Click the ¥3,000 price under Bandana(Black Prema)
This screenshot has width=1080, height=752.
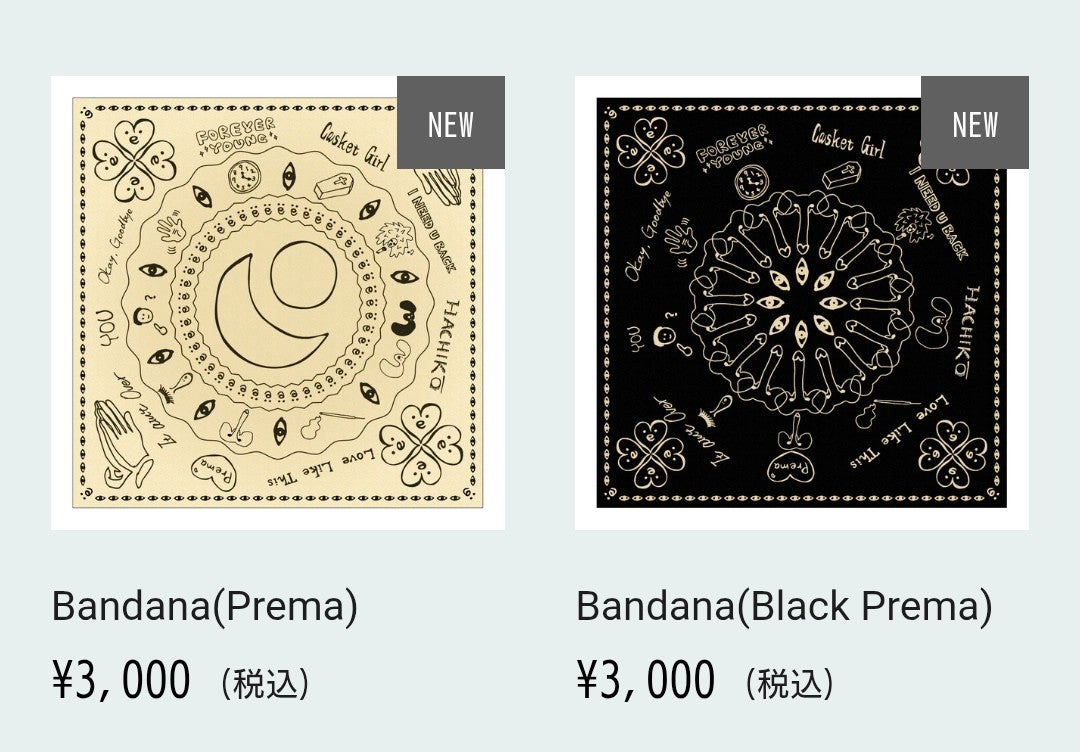coord(646,681)
